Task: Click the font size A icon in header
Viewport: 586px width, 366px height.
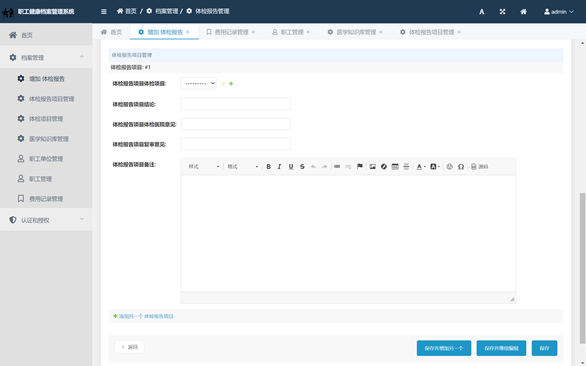Action: (482, 12)
